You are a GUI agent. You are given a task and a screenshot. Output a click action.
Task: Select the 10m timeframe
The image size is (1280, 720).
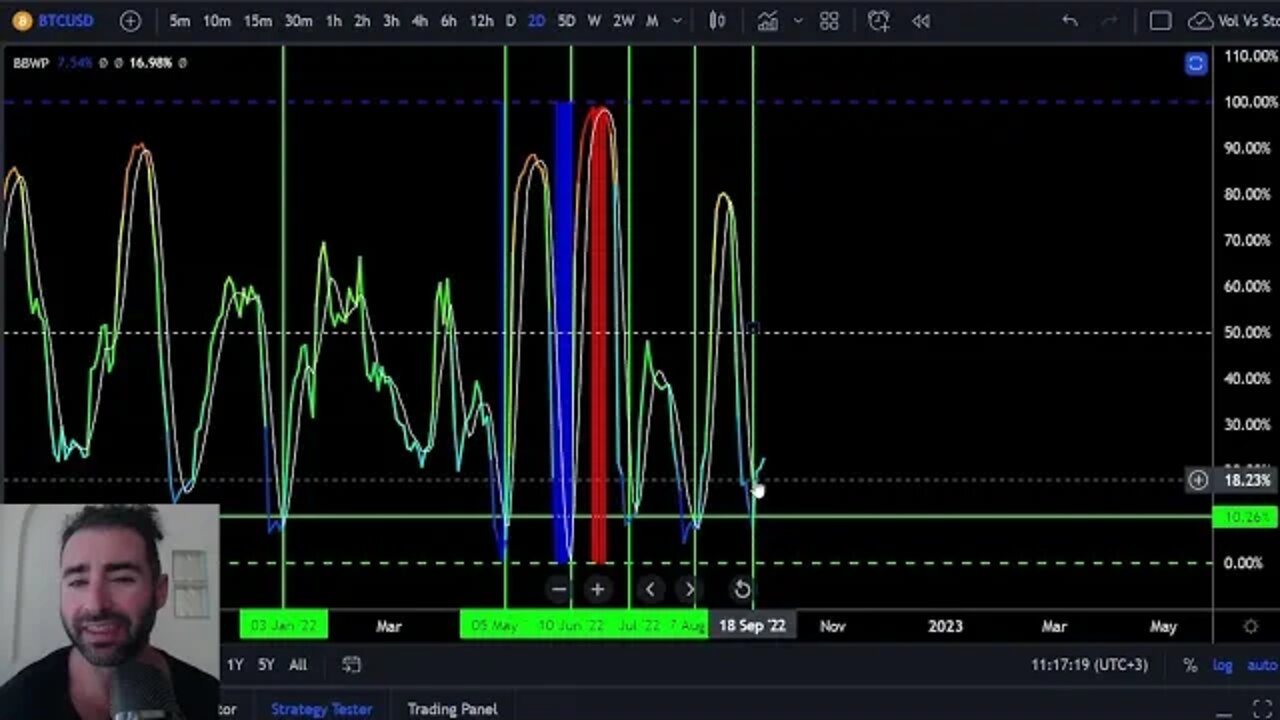(216, 20)
